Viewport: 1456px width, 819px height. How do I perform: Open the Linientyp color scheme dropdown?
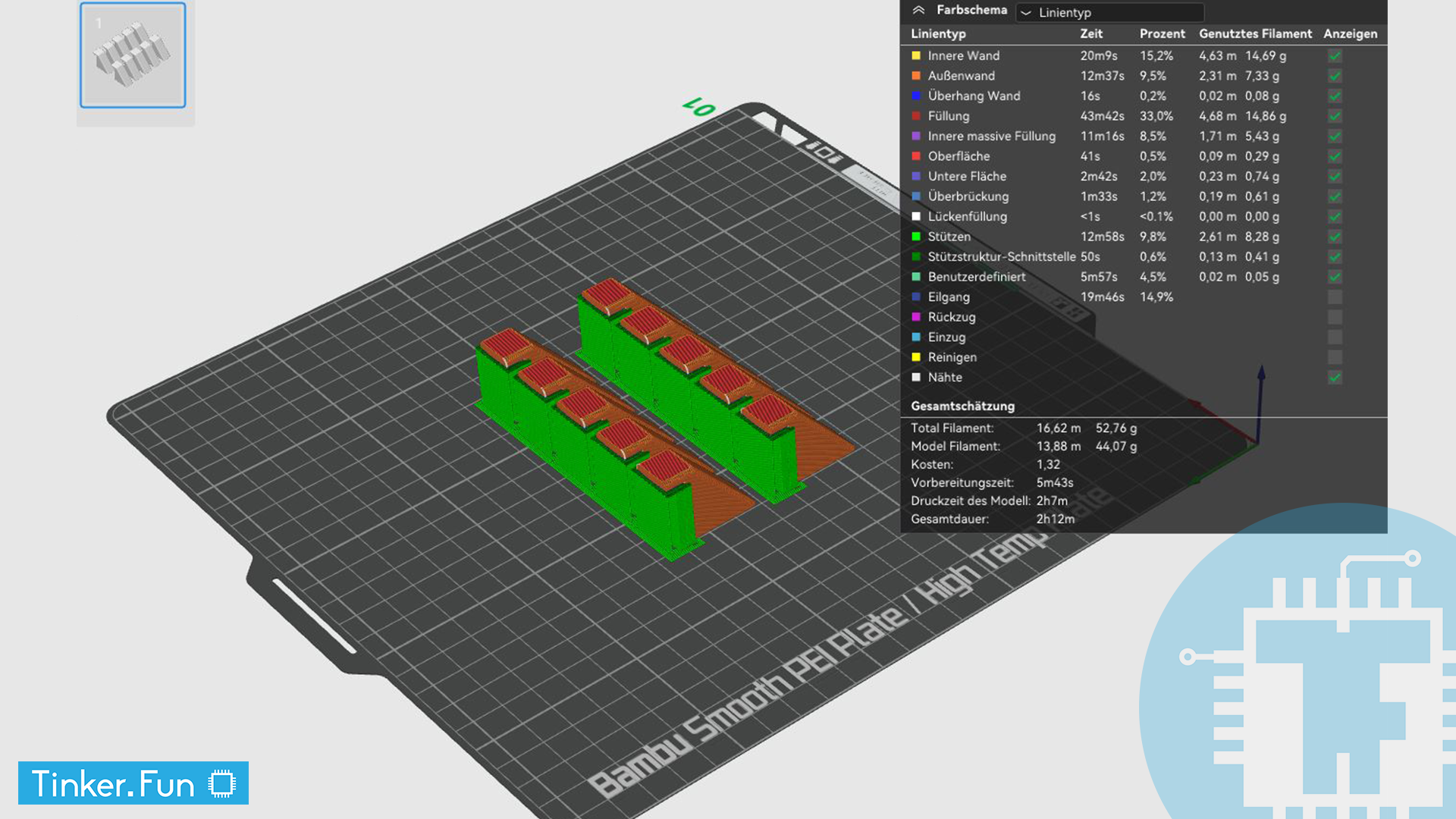tap(1109, 13)
